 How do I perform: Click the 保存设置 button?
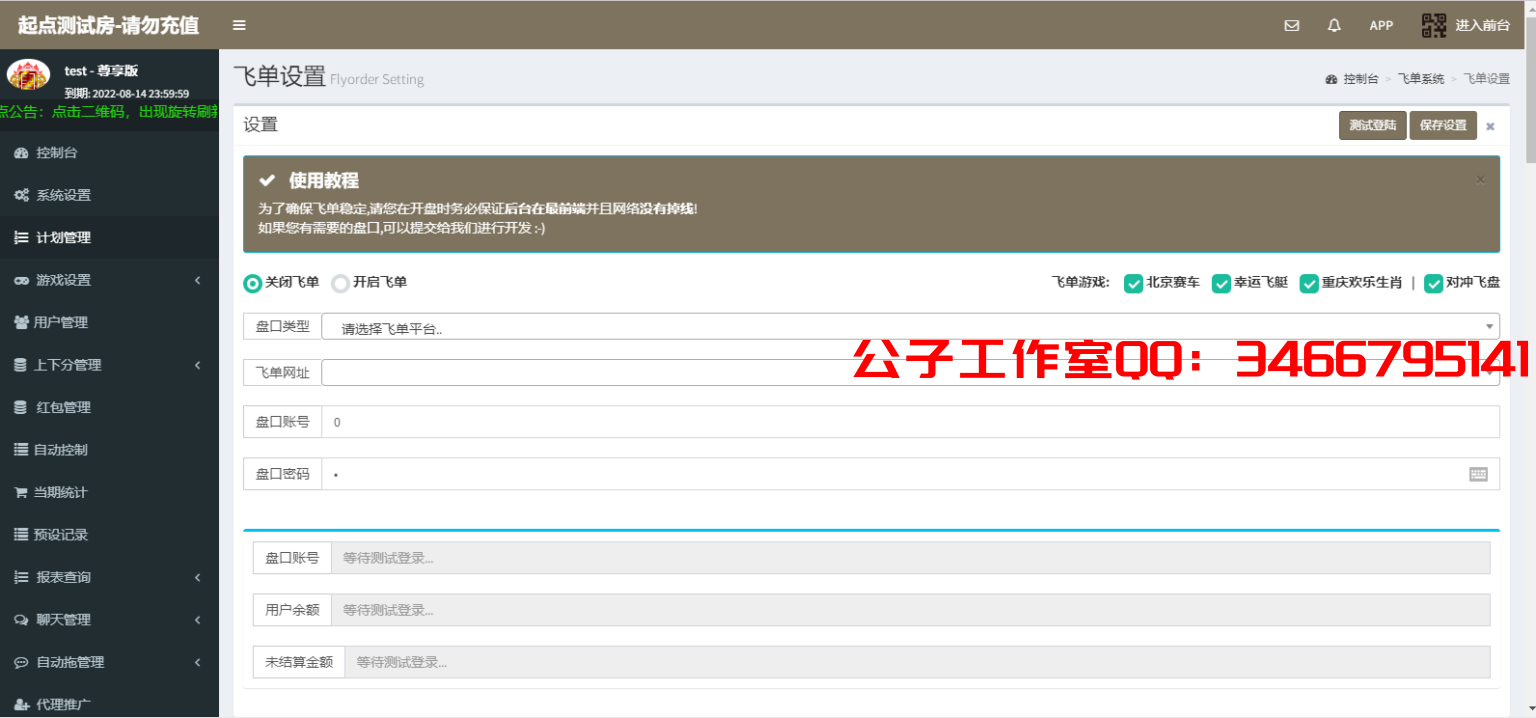[x=1443, y=125]
